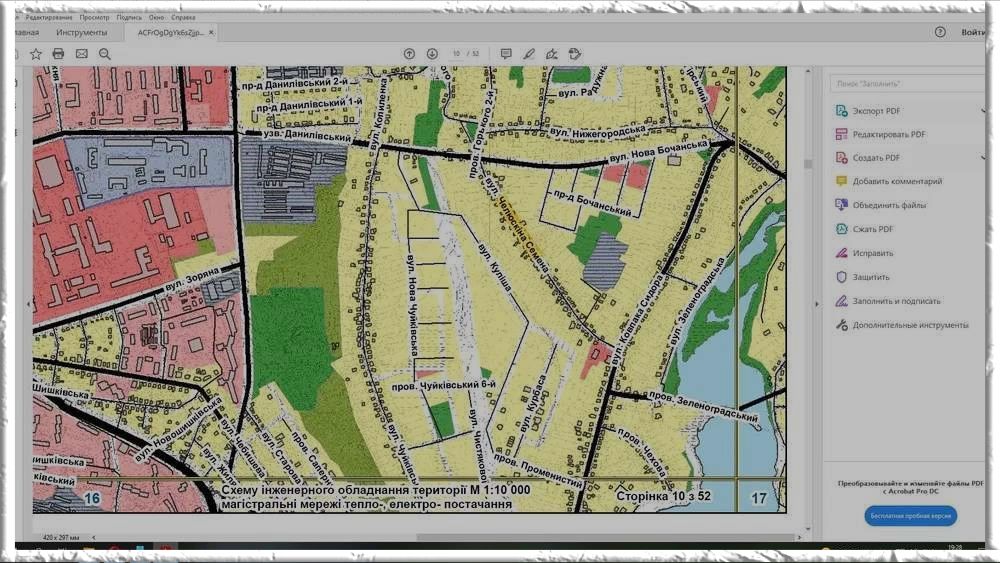Open search with the magnifier icon
This screenshot has height=563, width=1000.
tap(104, 54)
